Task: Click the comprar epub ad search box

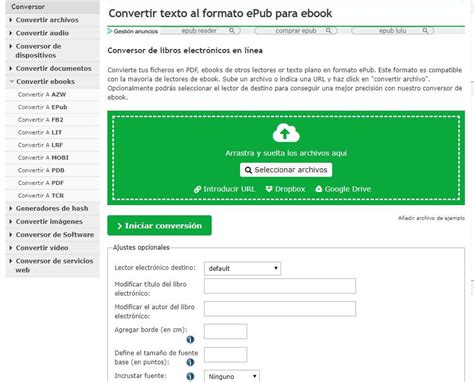Action: 296,31
